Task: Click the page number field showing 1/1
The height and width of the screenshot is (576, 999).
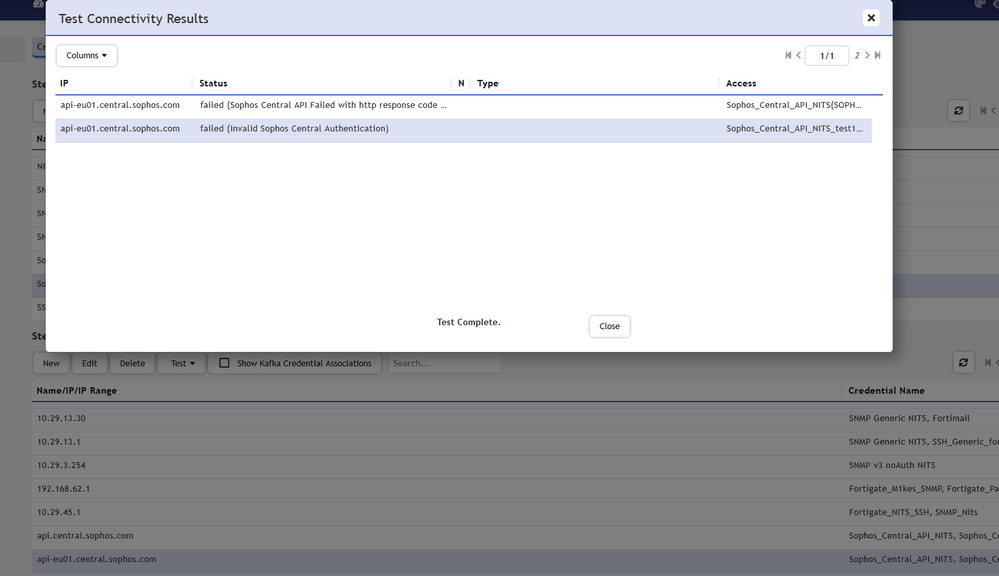Action: [826, 55]
